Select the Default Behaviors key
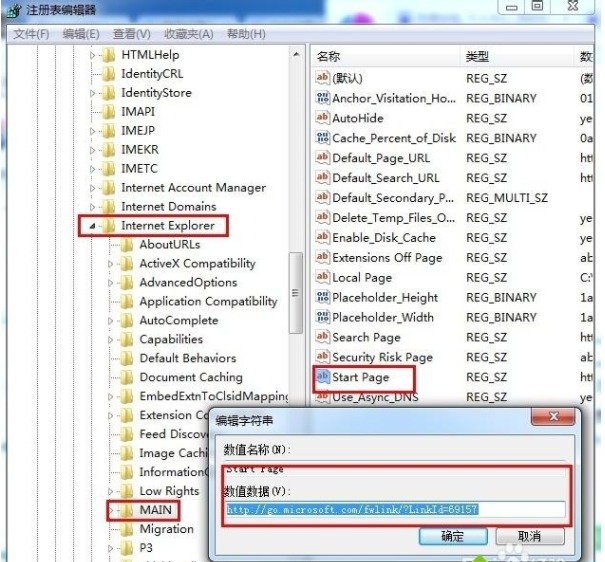Image resolution: width=605 pixels, height=562 pixels. pos(188,358)
